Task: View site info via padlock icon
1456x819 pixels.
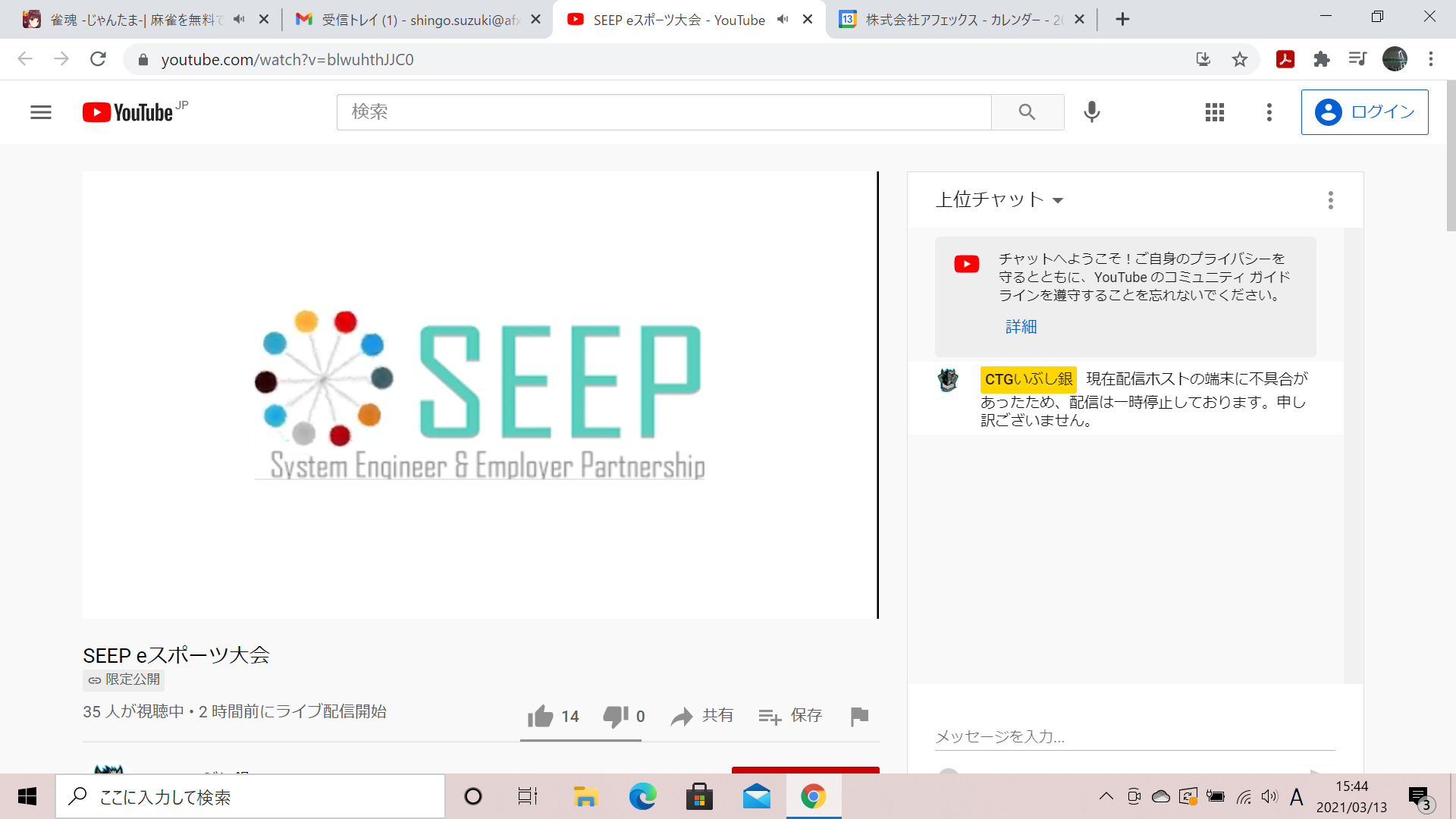Action: (143, 60)
